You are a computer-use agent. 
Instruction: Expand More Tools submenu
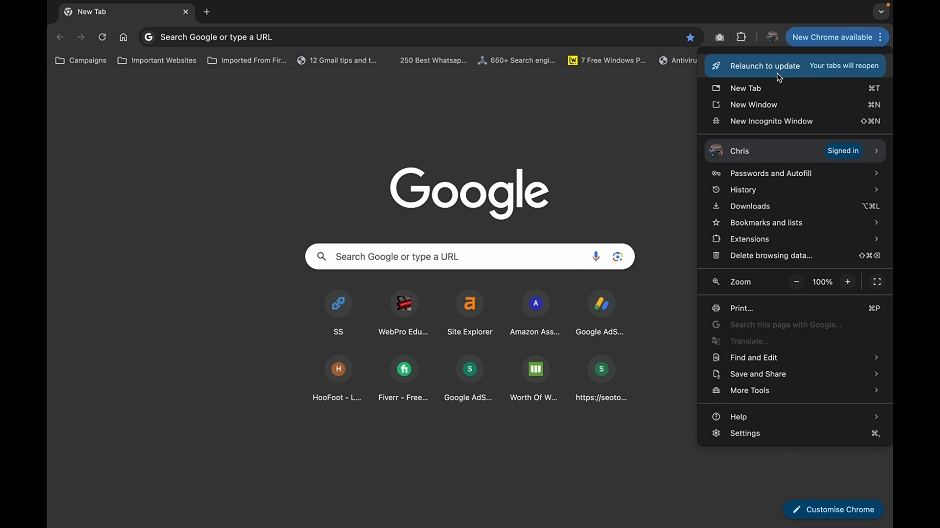(795, 390)
